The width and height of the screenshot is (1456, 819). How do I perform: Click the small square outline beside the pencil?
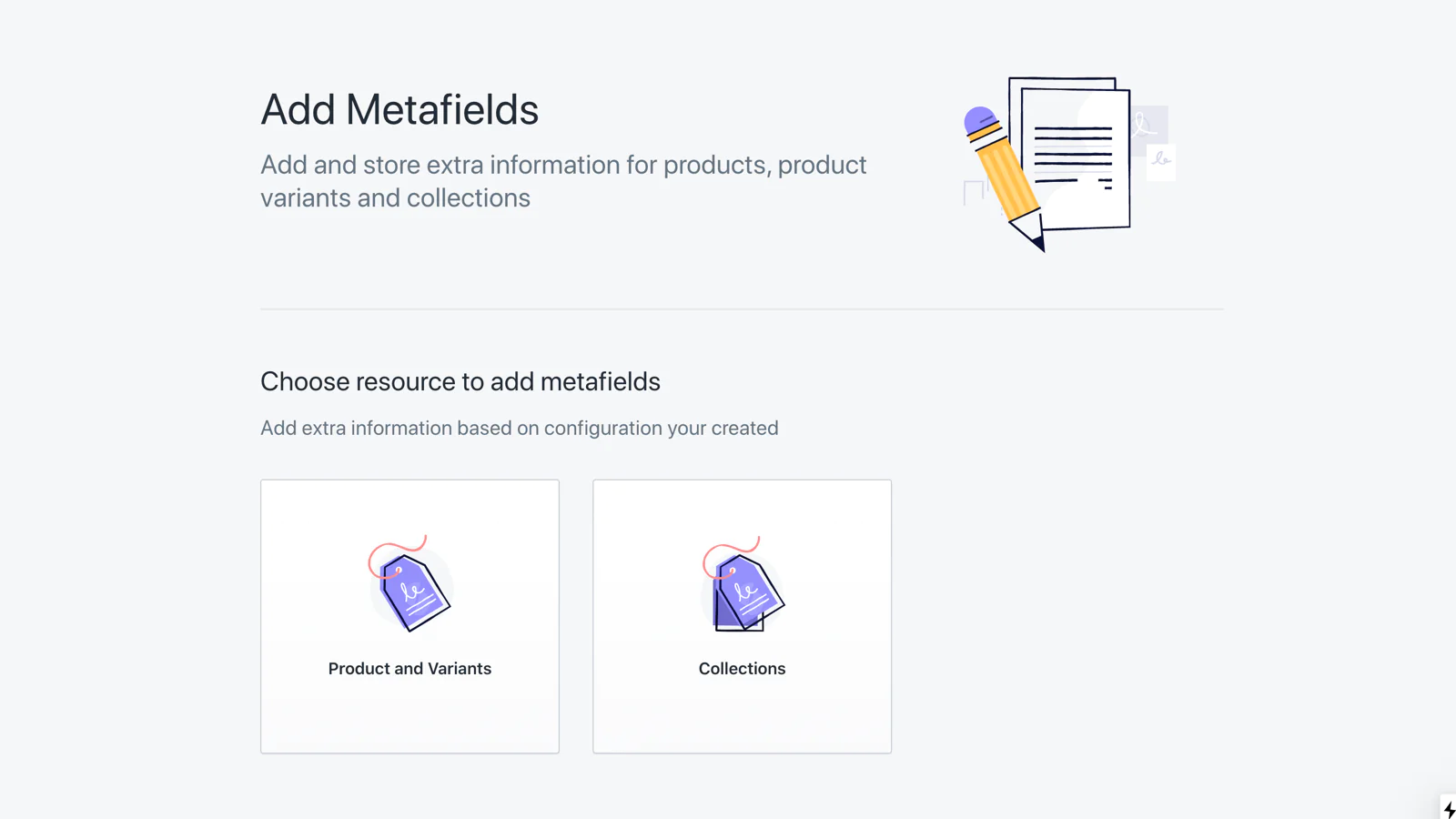[973, 191]
